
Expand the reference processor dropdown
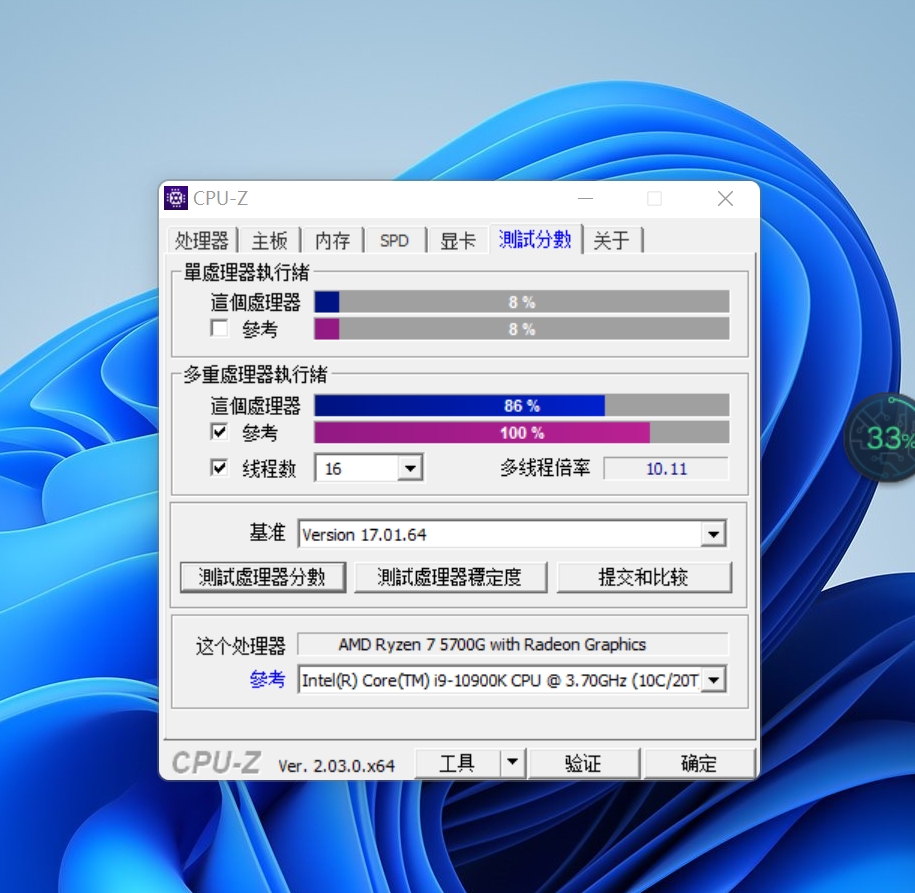(x=713, y=680)
